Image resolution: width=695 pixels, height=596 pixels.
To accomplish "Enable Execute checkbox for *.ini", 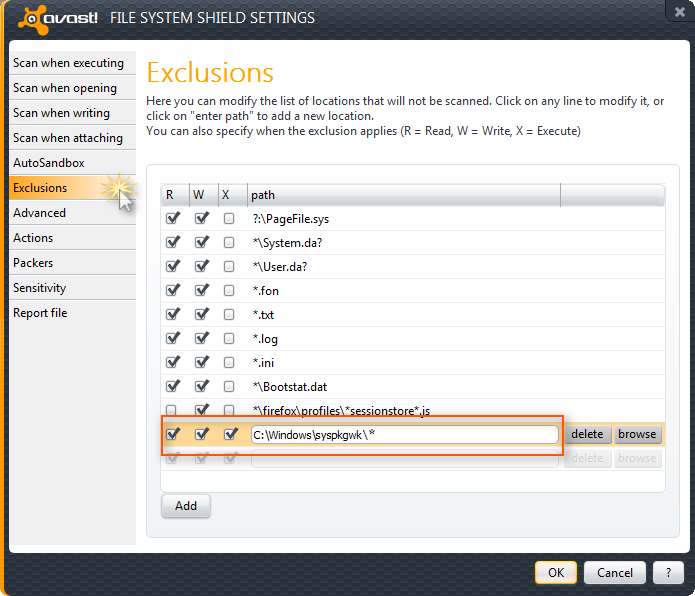I will [x=229, y=362].
